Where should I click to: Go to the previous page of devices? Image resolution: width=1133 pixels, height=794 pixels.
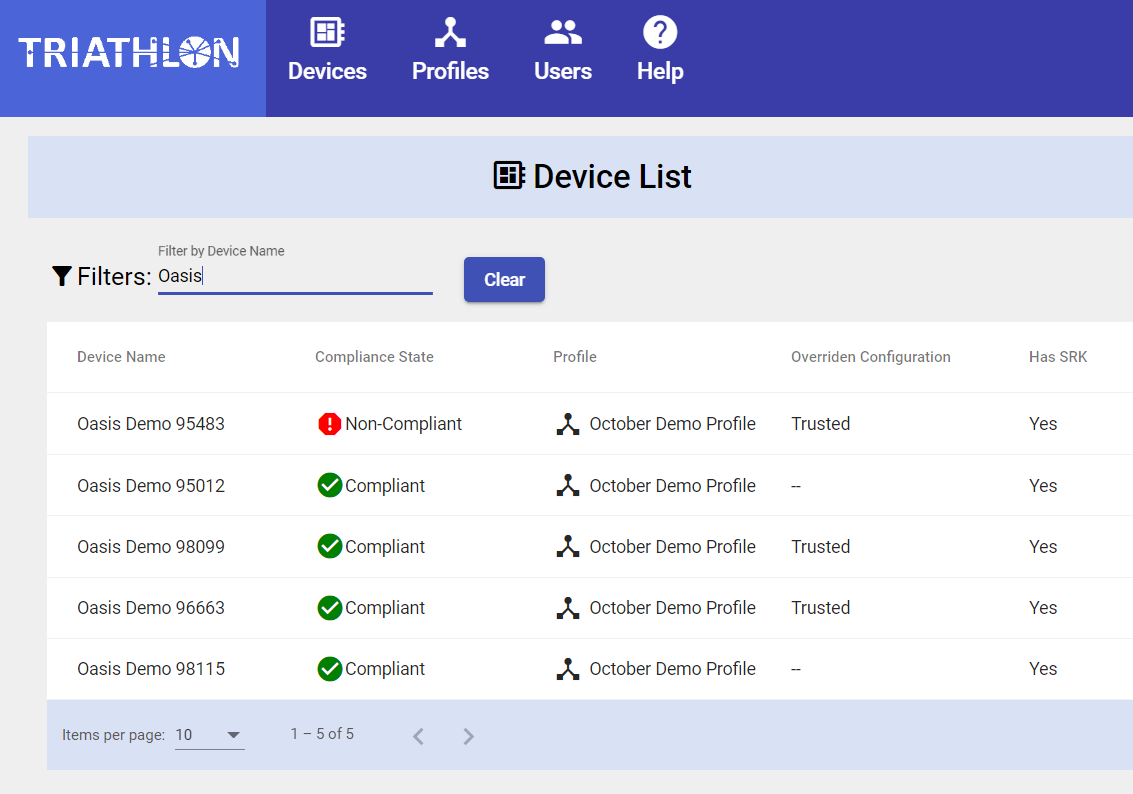(418, 736)
